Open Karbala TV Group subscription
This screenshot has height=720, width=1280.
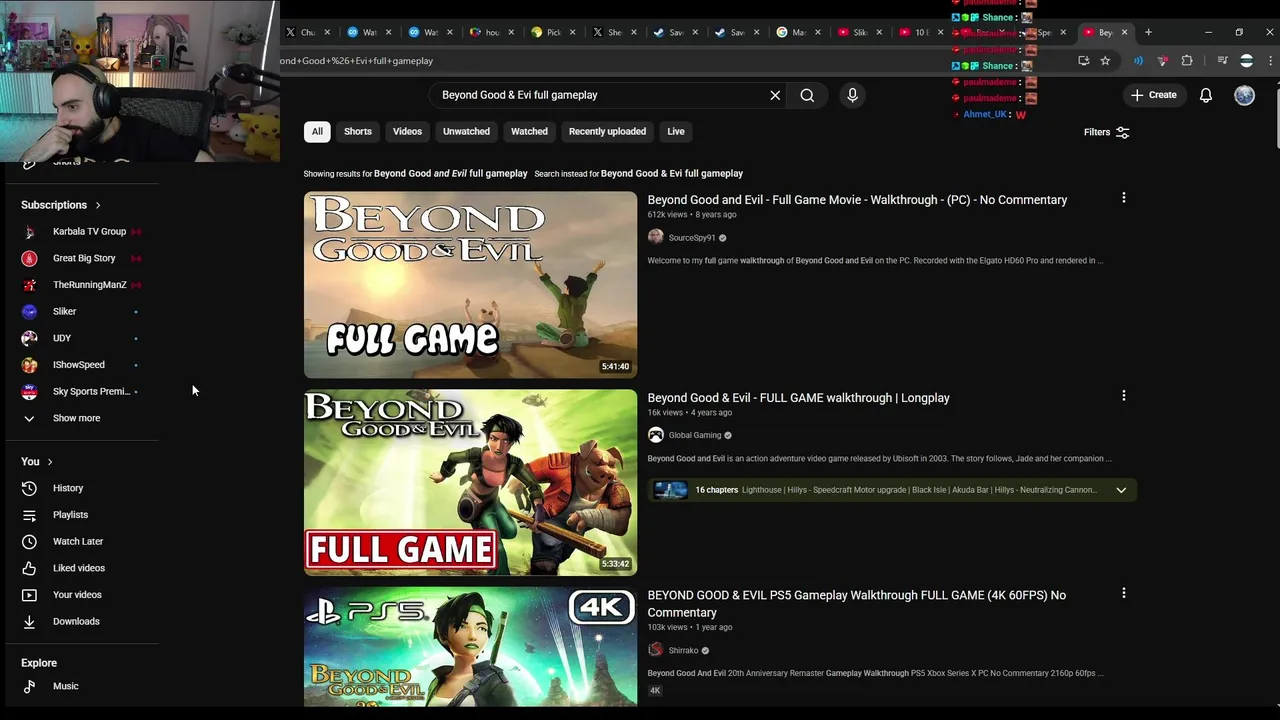coord(82,231)
